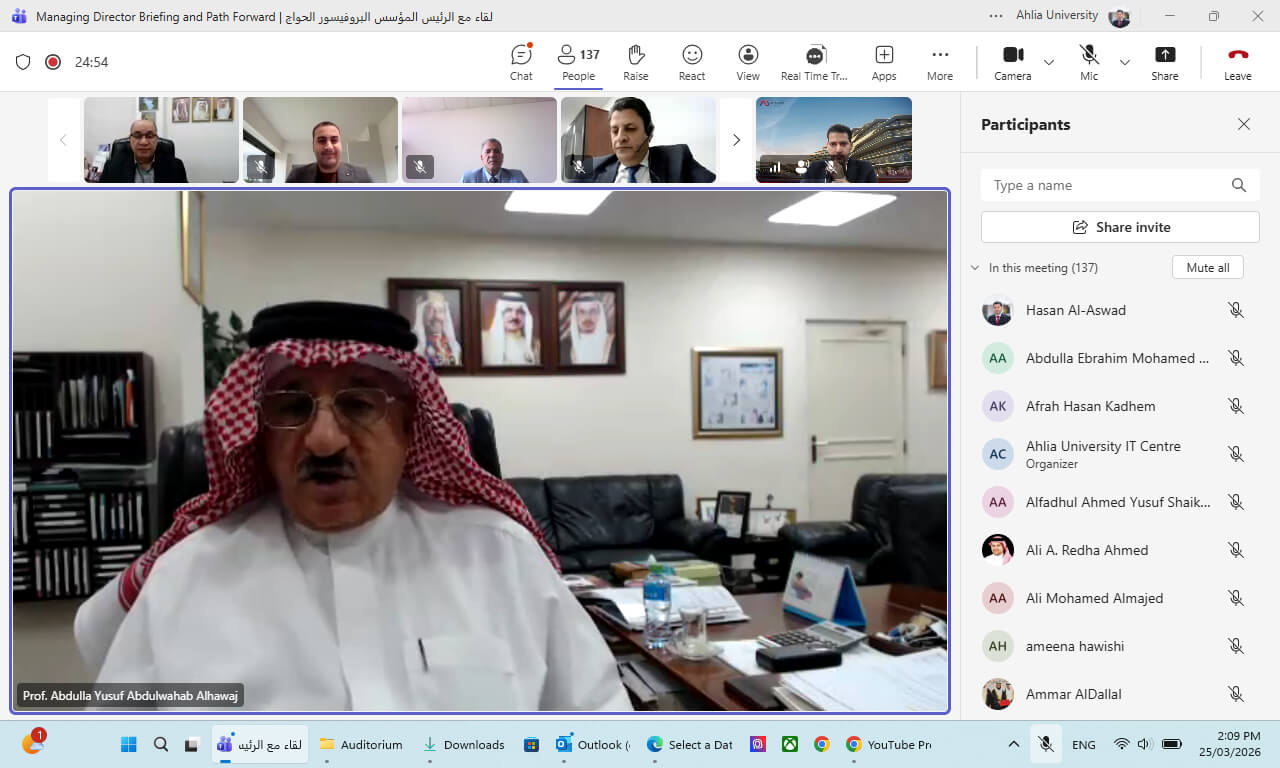Click the Share screen button

click(x=1164, y=62)
